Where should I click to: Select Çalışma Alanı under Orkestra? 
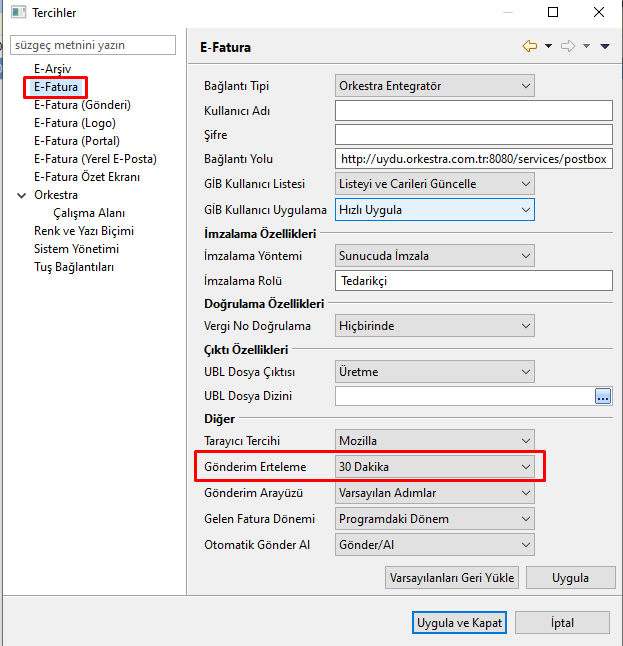click(89, 213)
